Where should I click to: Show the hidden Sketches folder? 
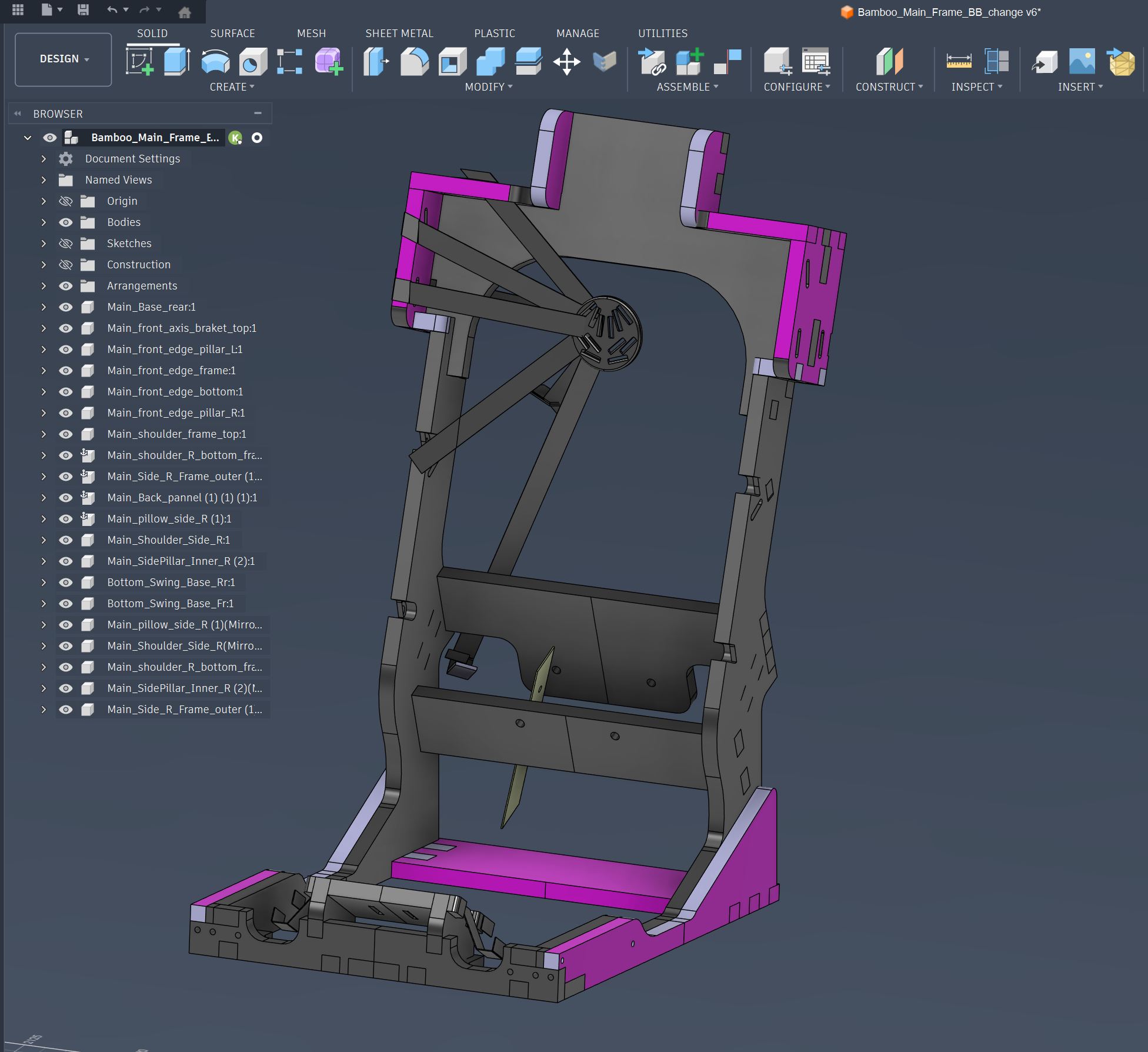coord(66,244)
